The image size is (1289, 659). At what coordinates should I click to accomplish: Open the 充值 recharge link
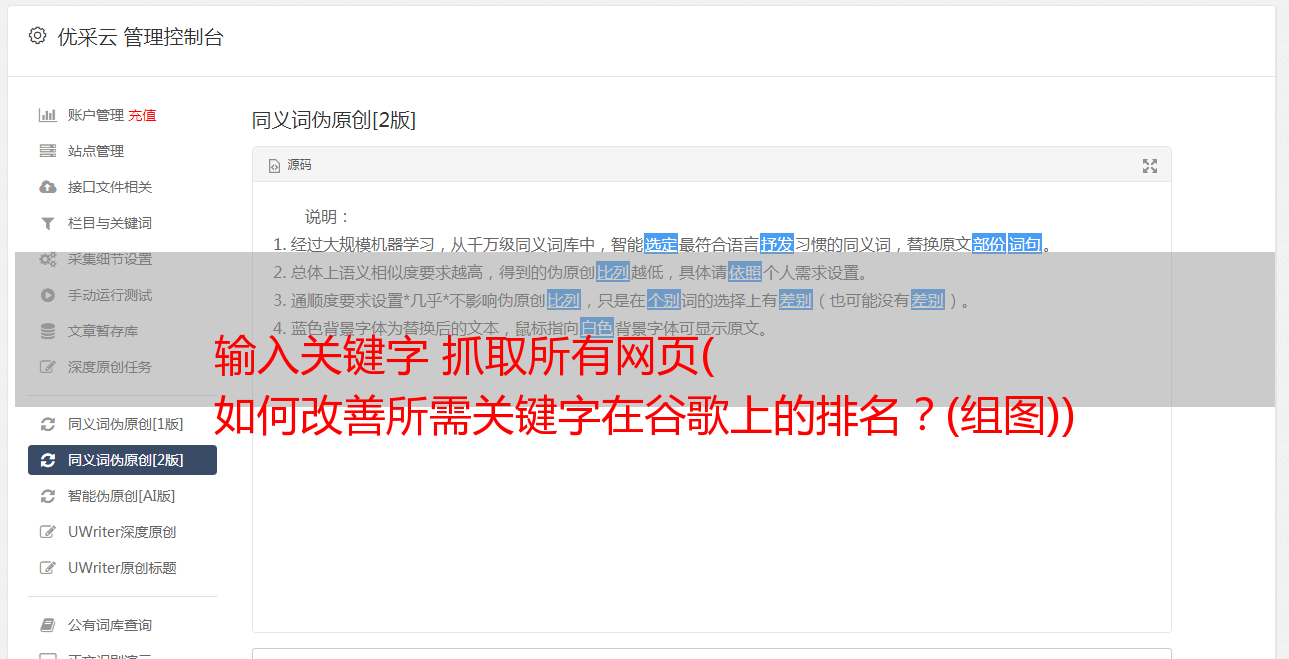(142, 115)
